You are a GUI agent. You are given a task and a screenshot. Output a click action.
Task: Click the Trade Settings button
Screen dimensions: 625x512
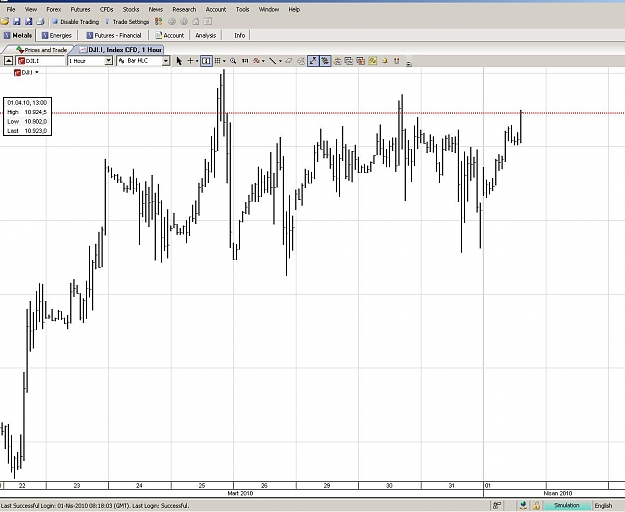(127, 22)
